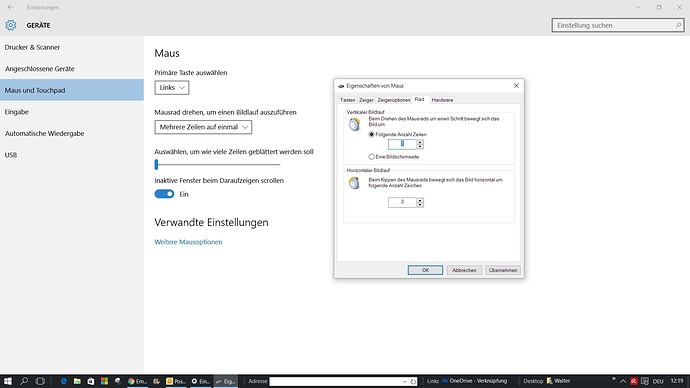The height and width of the screenshot is (388, 690).
Task: Open File Explorer from taskbar
Action: click(77, 381)
